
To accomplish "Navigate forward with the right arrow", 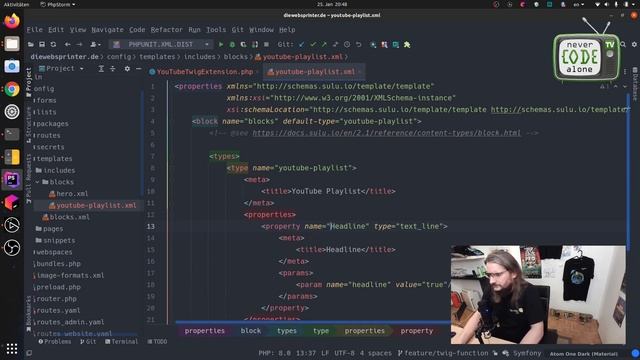I will pos(79,44).
